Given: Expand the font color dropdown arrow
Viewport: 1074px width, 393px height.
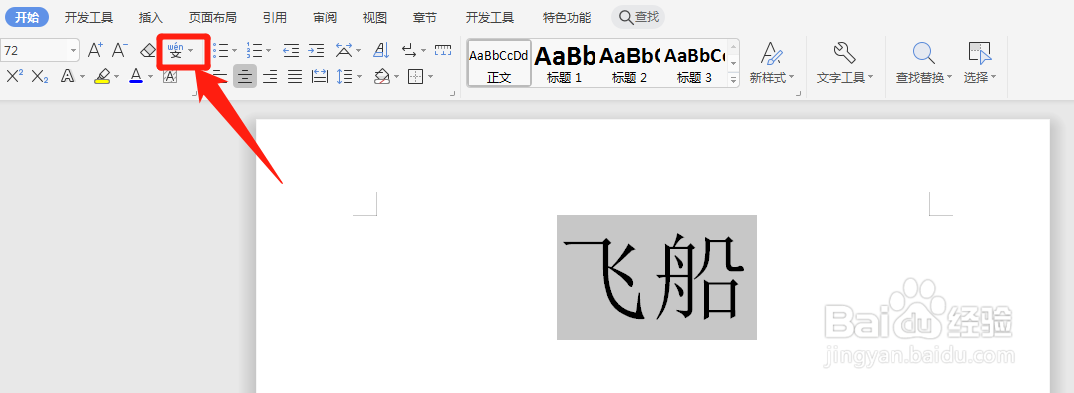Looking at the screenshot, I should [x=151, y=77].
